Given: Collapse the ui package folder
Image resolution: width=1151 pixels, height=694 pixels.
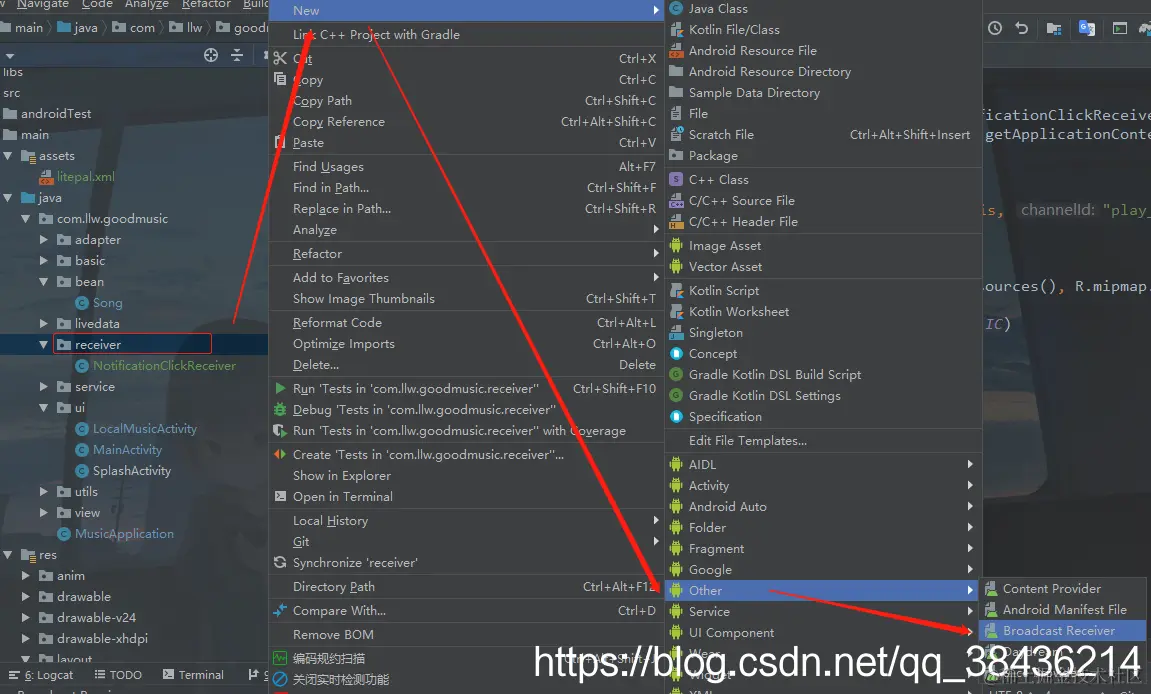Looking at the screenshot, I should 43,408.
